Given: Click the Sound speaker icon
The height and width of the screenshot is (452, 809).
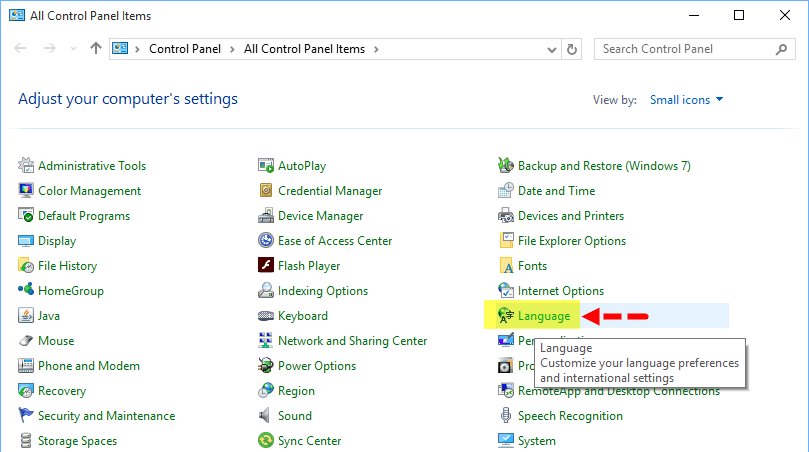Looking at the screenshot, I should (266, 416).
